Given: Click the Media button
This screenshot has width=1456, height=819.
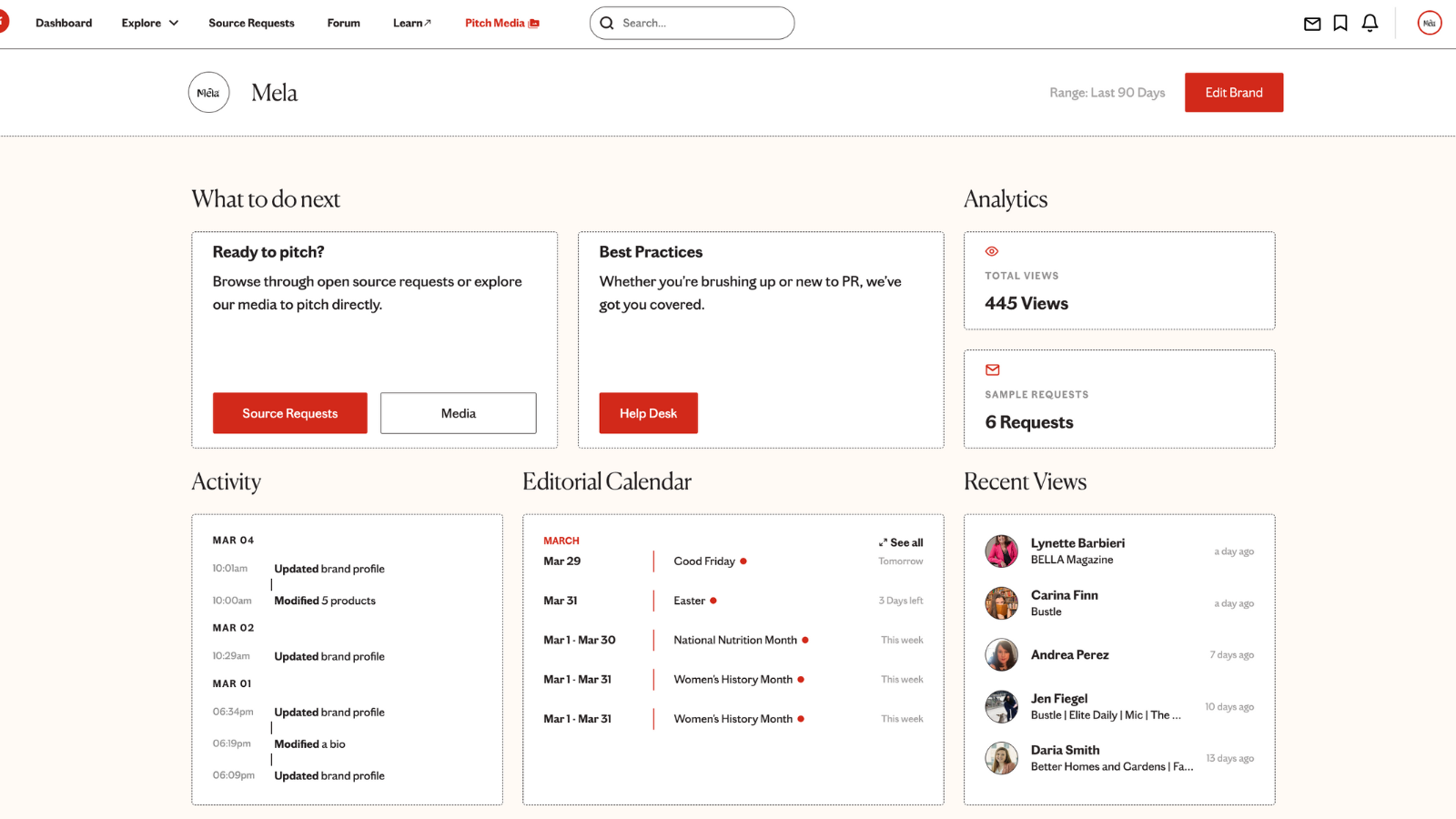Looking at the screenshot, I should pyautogui.click(x=458, y=412).
